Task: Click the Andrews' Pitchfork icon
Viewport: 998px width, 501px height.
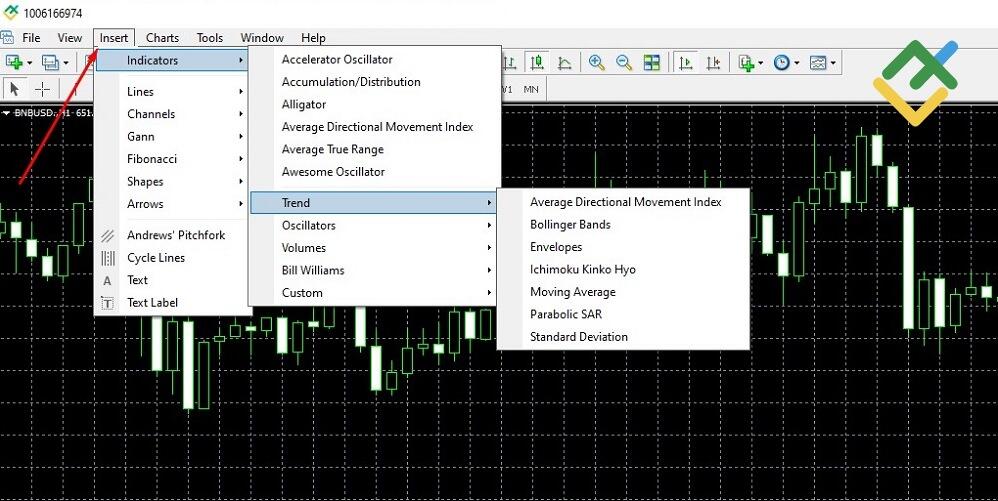Action: (x=108, y=236)
